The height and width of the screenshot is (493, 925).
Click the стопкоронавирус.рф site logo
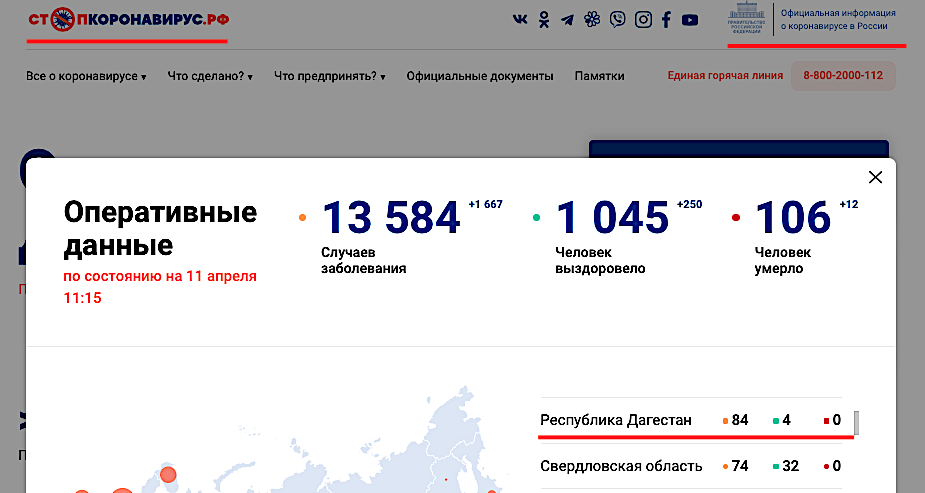[x=127, y=19]
